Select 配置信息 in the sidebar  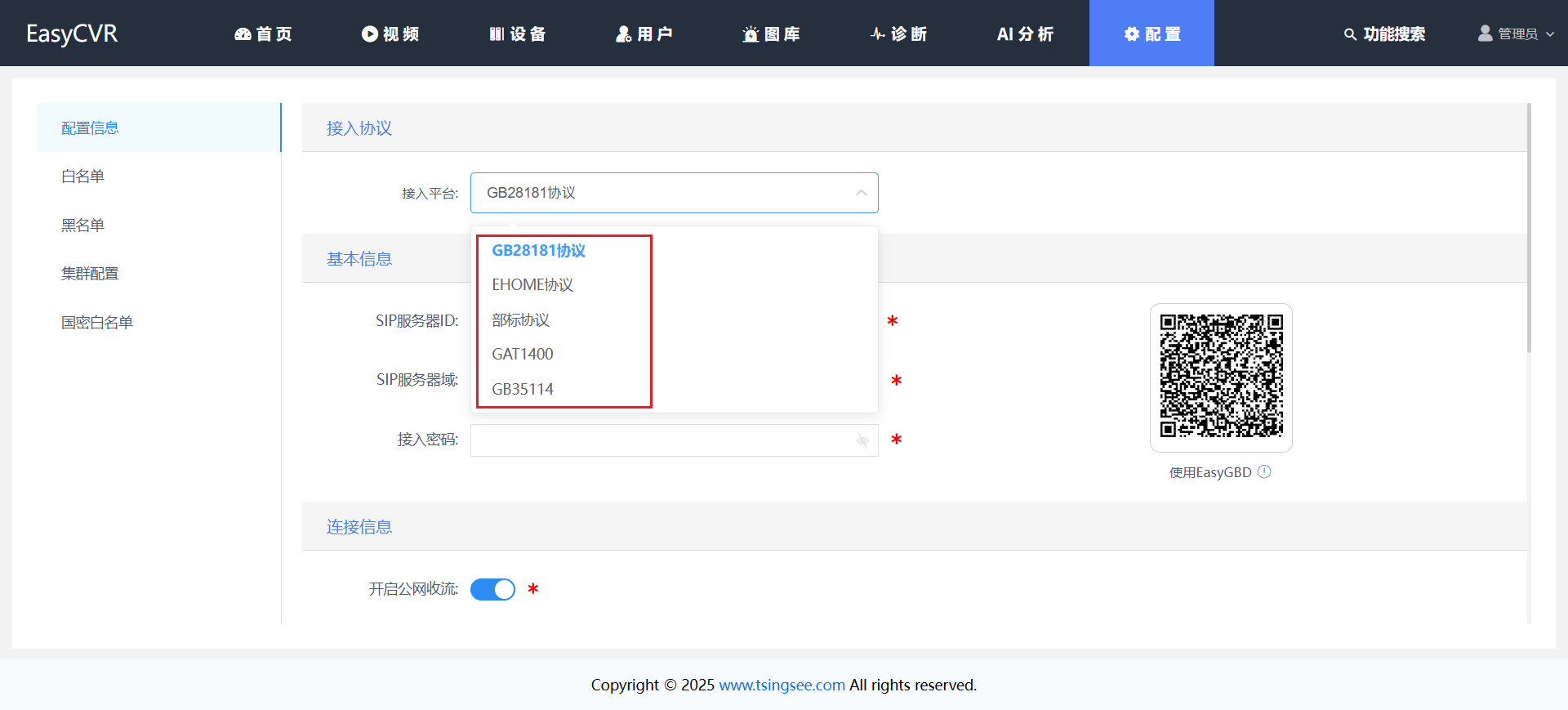pyautogui.click(x=159, y=127)
